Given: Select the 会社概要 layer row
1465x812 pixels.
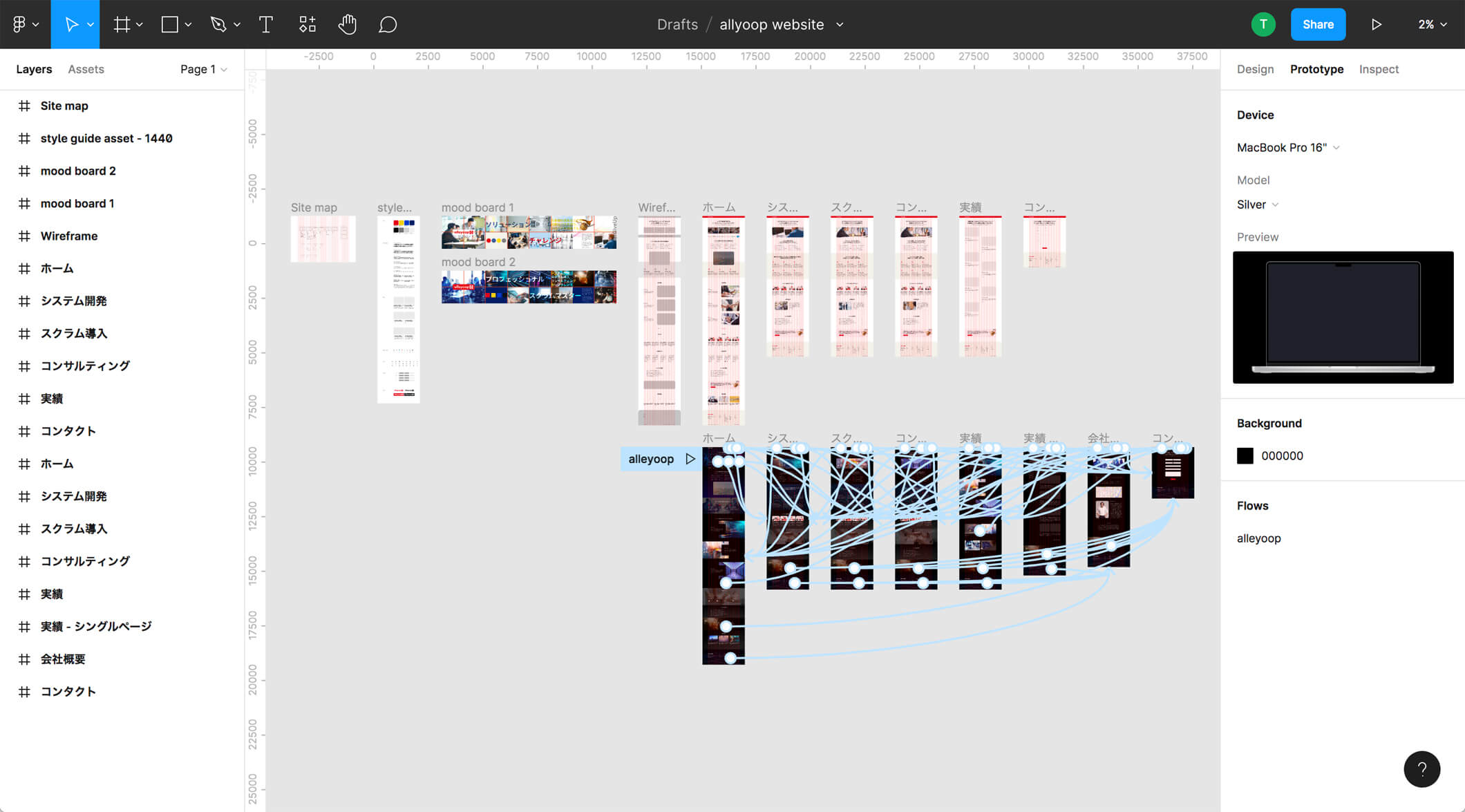Looking at the screenshot, I should coord(122,659).
